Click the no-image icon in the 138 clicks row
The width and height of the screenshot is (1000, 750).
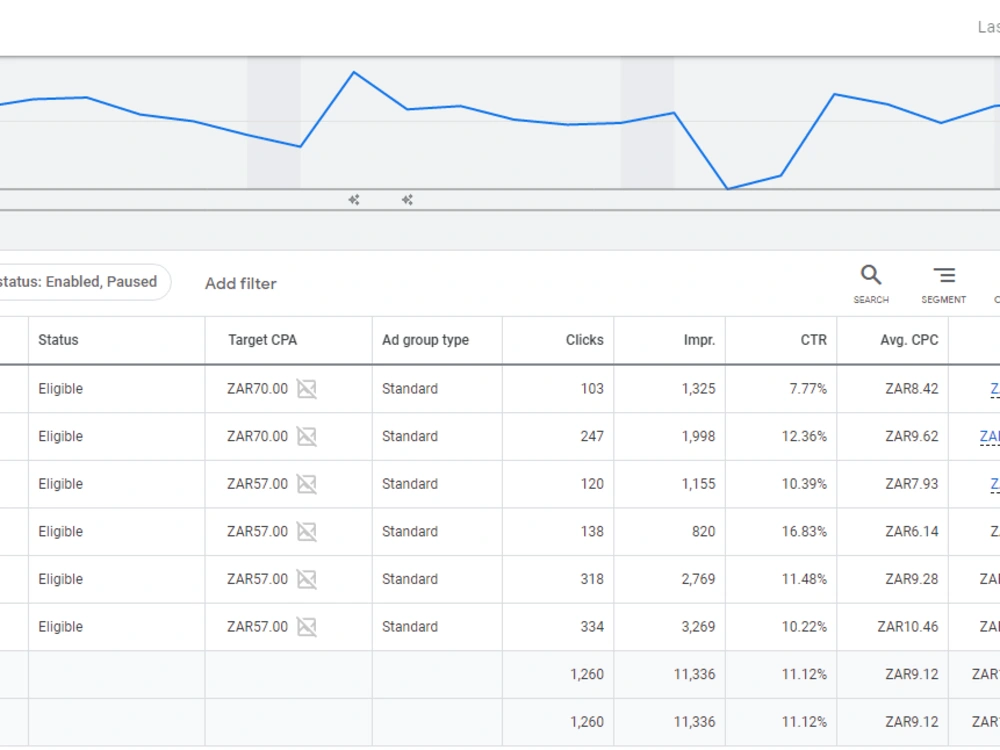307,531
